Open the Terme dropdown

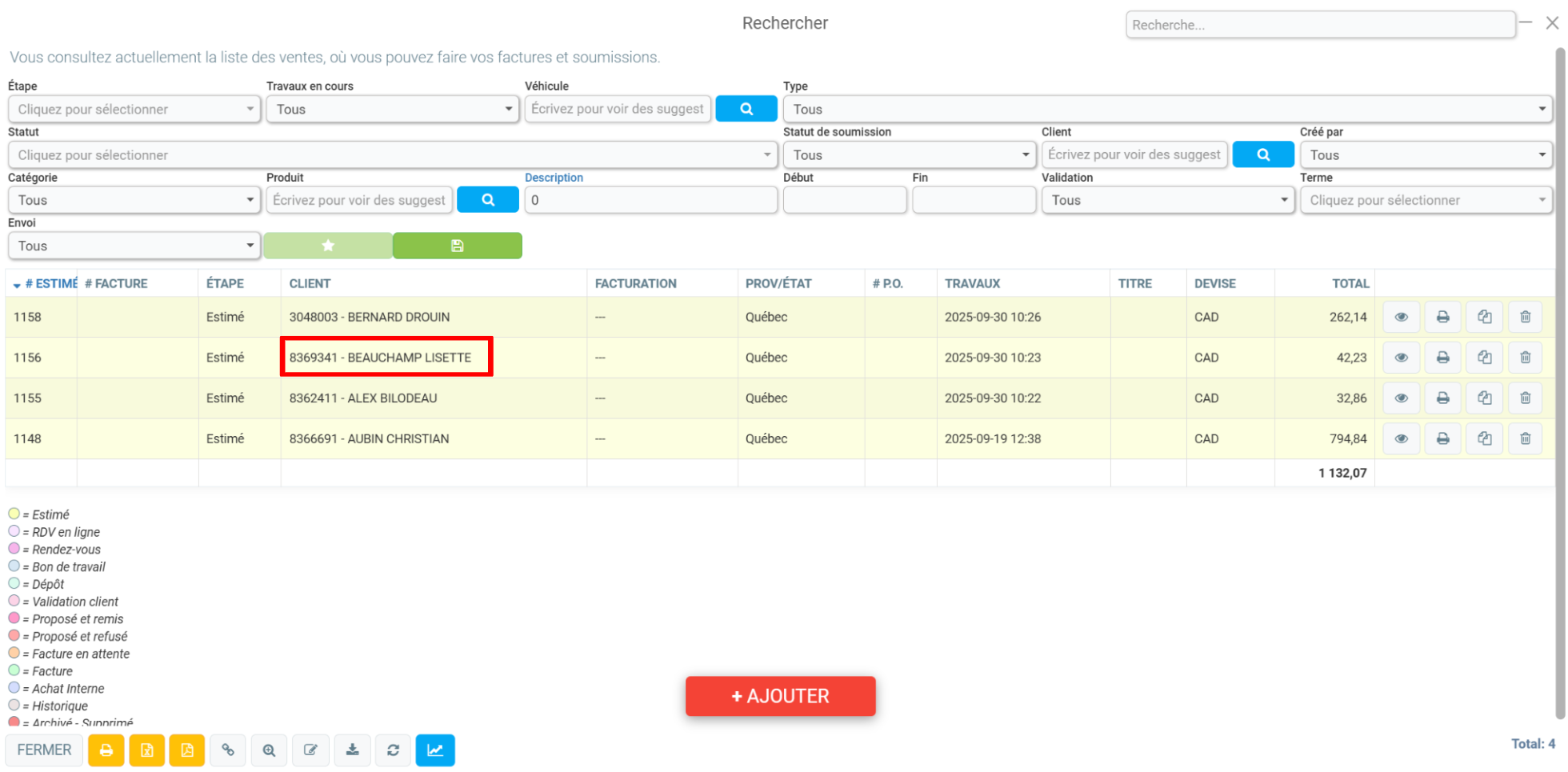pos(1426,200)
